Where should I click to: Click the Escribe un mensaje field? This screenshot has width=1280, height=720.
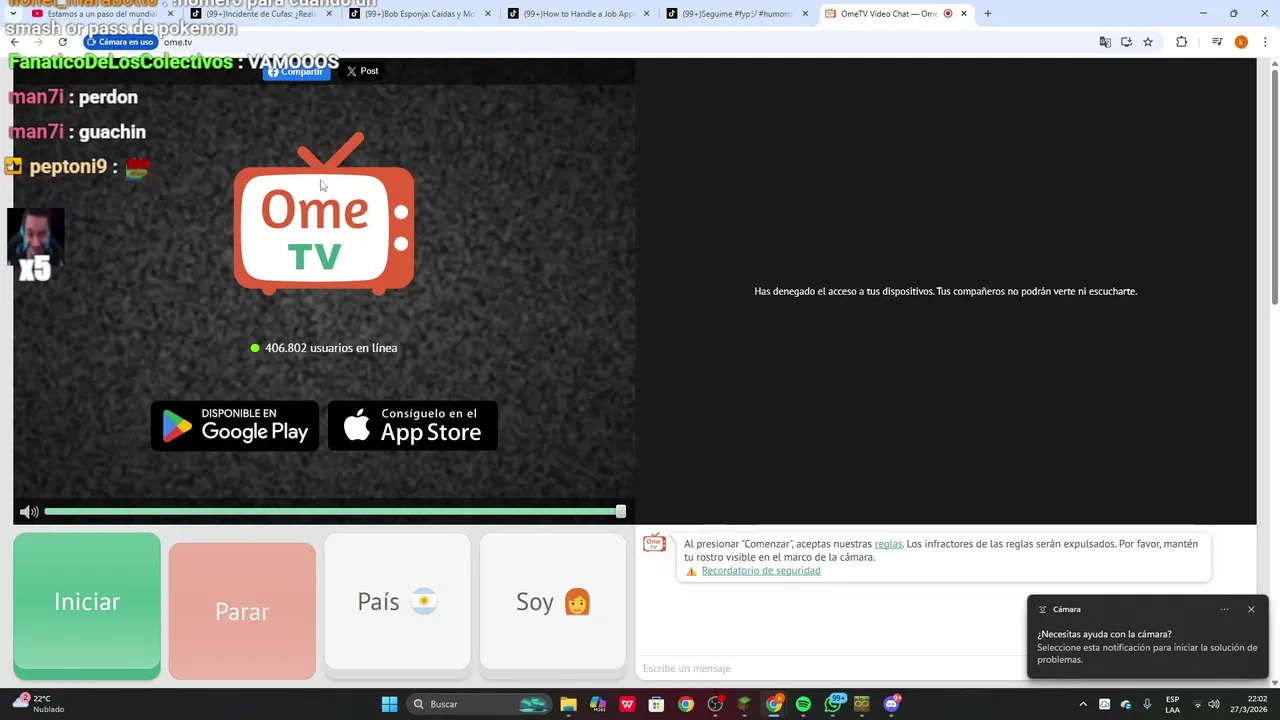[830, 668]
